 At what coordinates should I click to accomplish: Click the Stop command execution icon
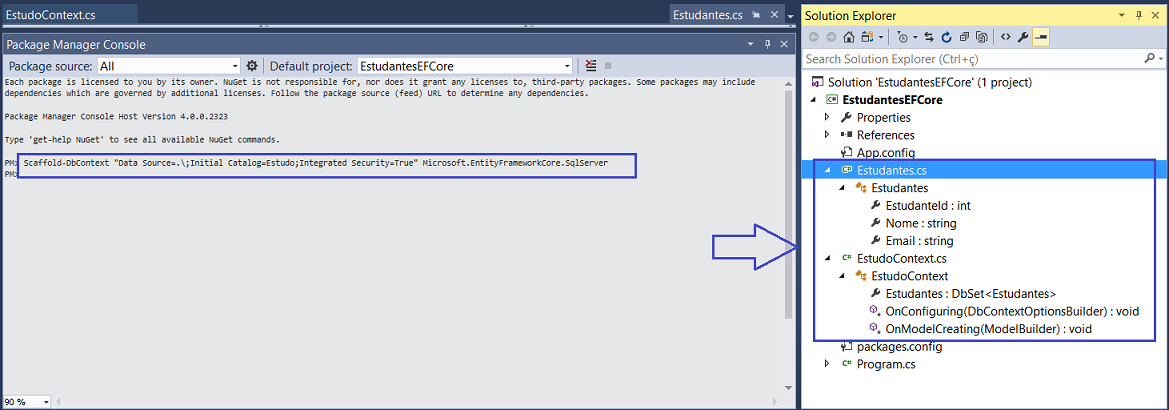click(608, 65)
